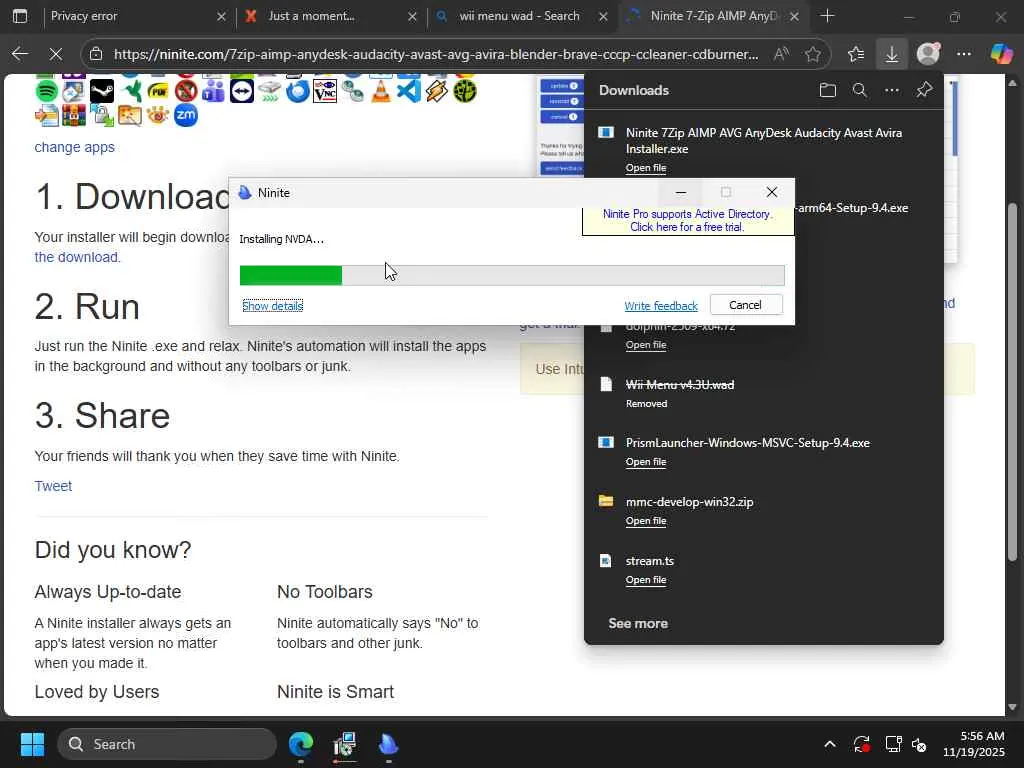Click the WinRAR app icon
1024x768 pixels.
(74, 116)
